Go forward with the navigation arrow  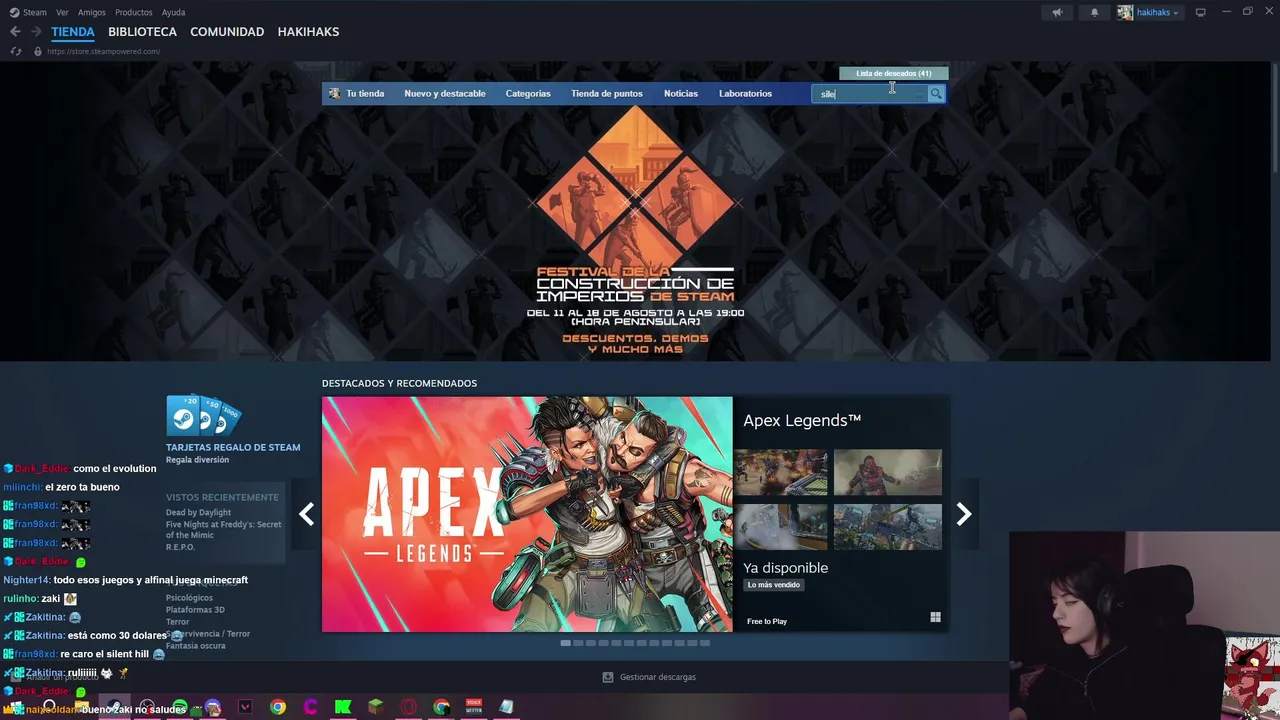[36, 32]
